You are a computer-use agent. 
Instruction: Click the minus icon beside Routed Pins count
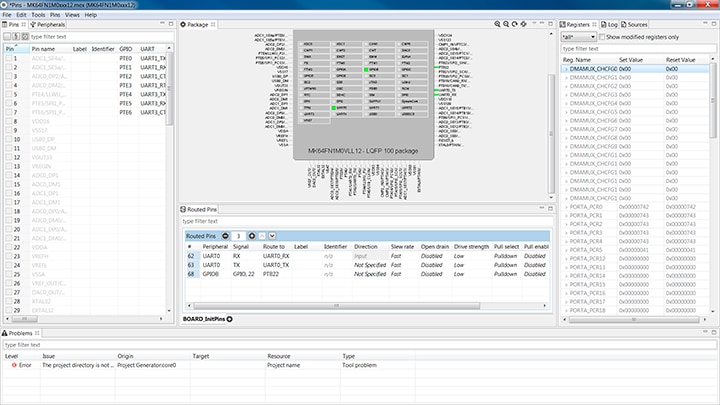pos(225,235)
